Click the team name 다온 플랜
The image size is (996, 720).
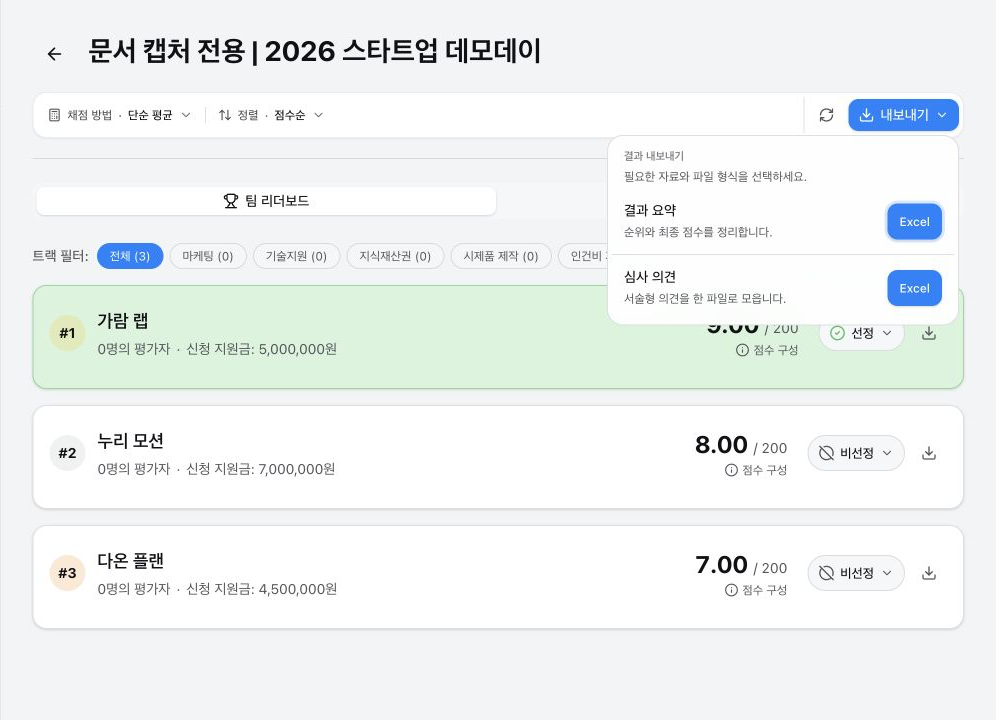[x=130, y=561]
